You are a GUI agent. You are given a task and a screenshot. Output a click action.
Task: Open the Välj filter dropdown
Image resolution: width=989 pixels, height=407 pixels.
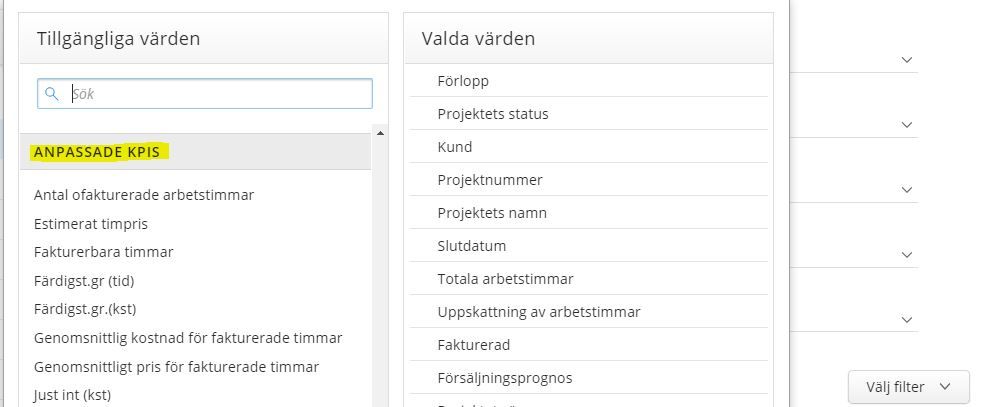click(x=910, y=387)
